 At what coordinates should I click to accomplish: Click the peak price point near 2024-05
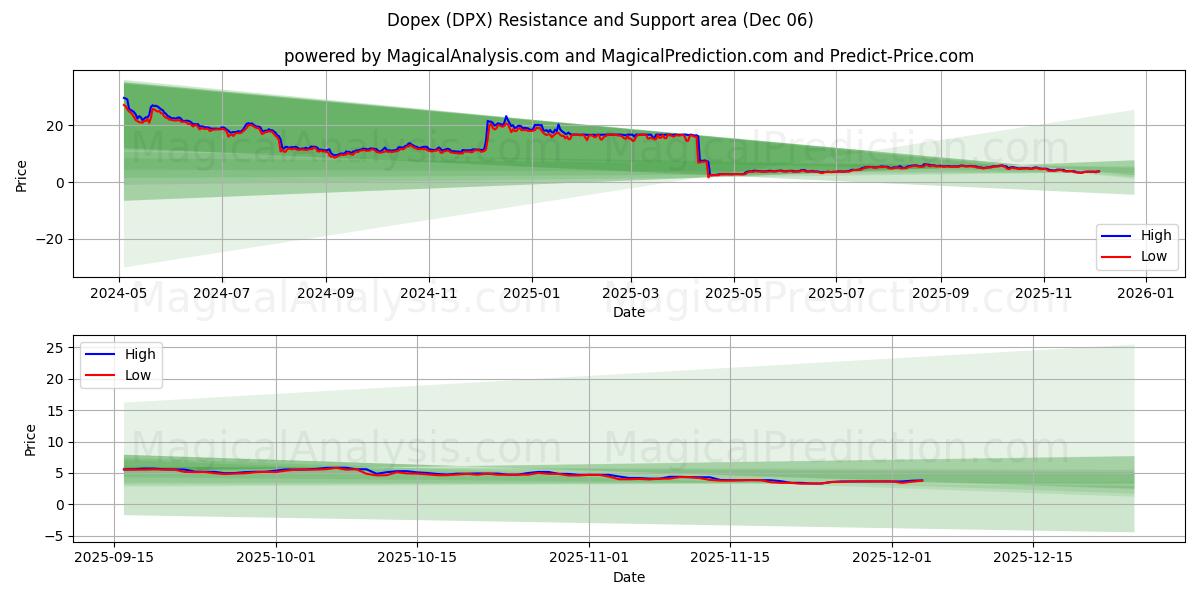[x=124, y=97]
